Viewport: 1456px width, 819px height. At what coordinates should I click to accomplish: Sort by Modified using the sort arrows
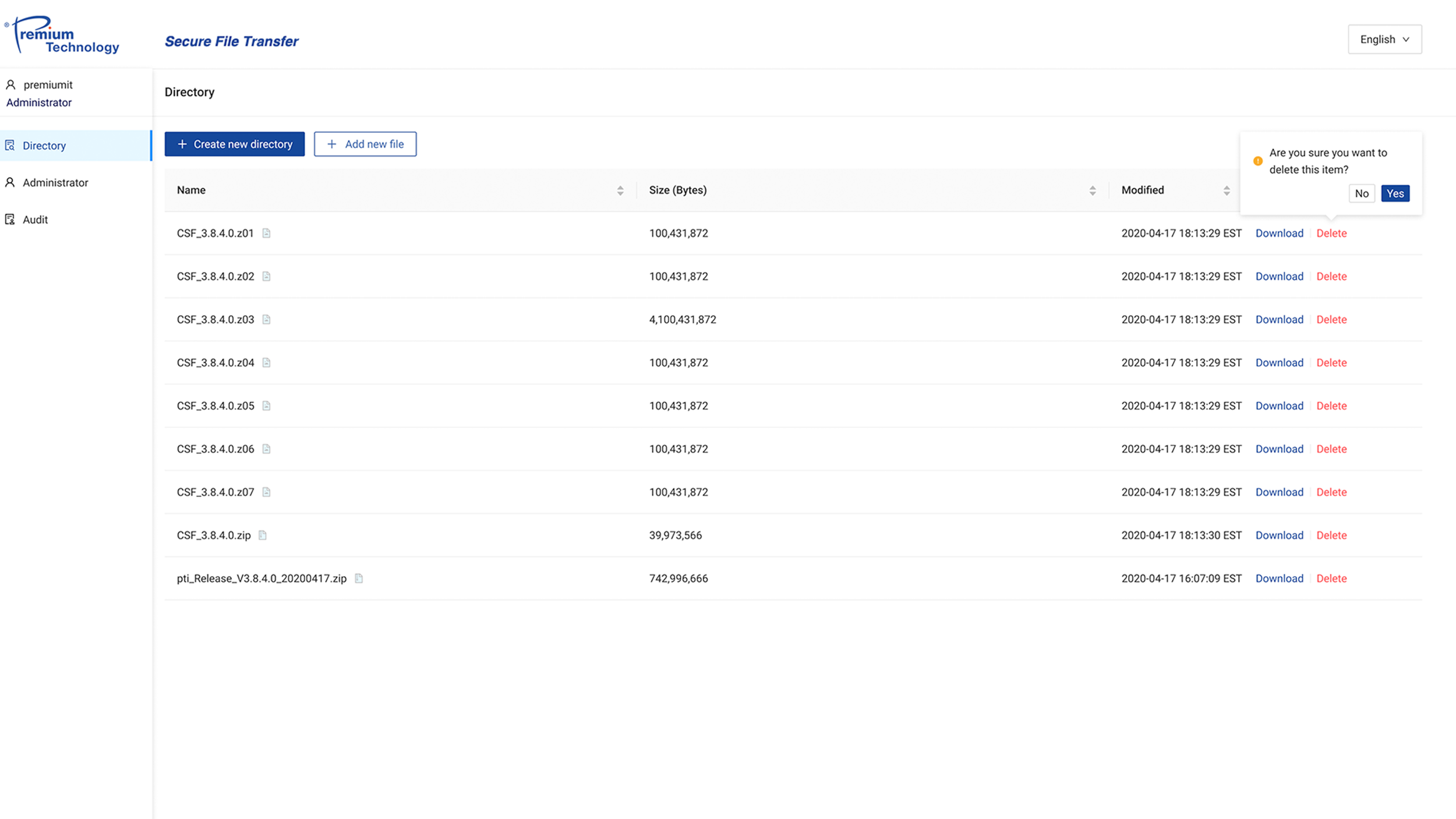pyautogui.click(x=1227, y=190)
